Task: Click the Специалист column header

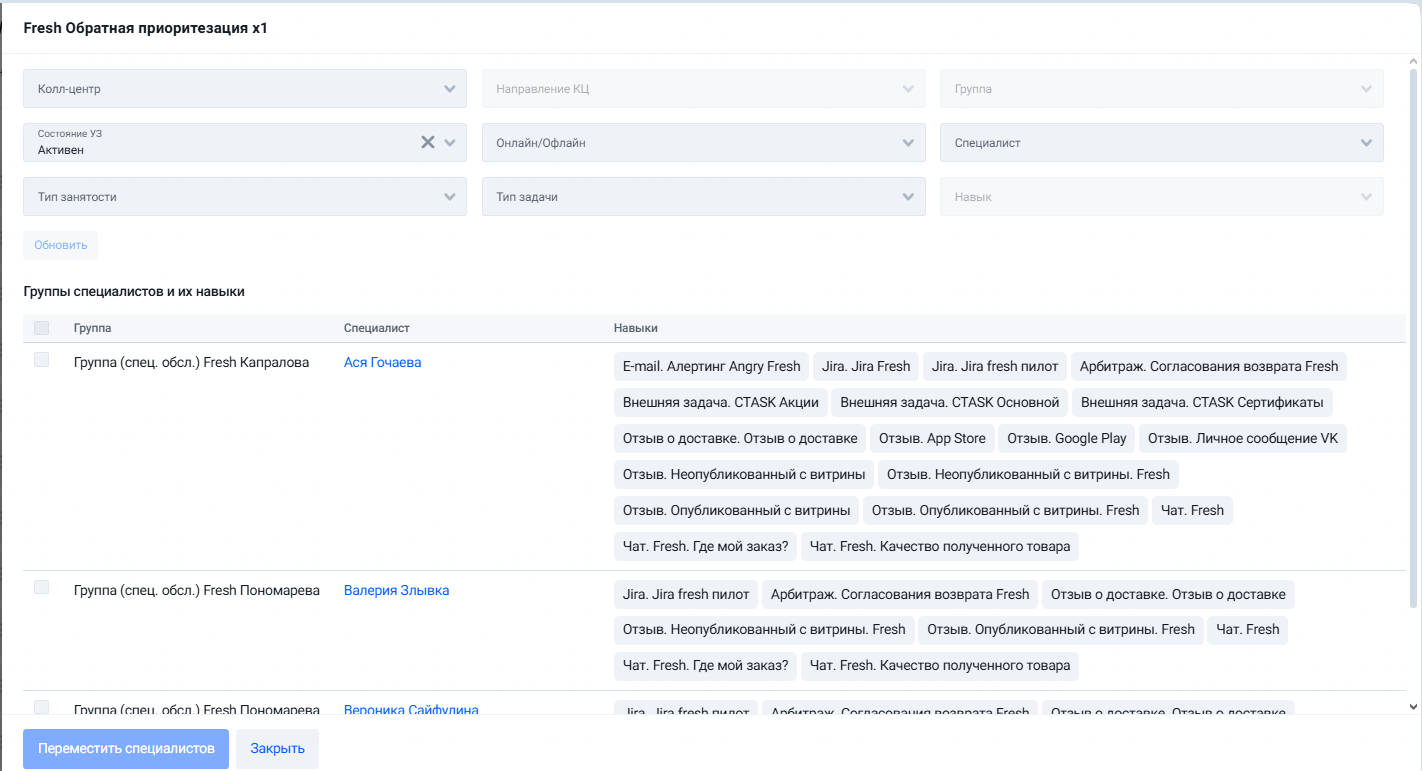Action: click(377, 328)
